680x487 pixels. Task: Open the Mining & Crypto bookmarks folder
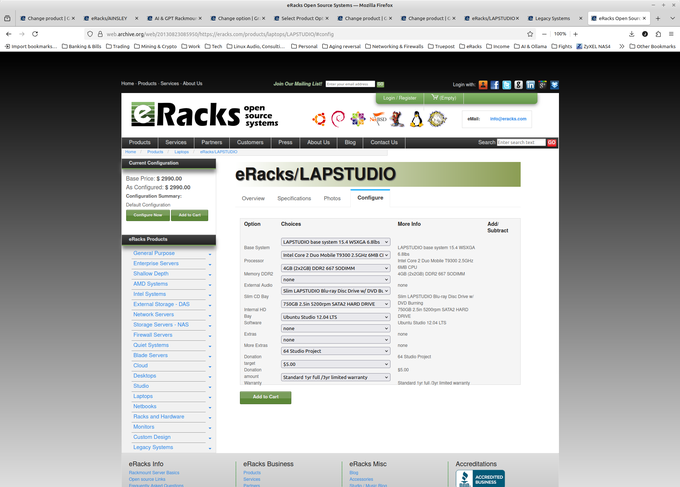point(155,46)
